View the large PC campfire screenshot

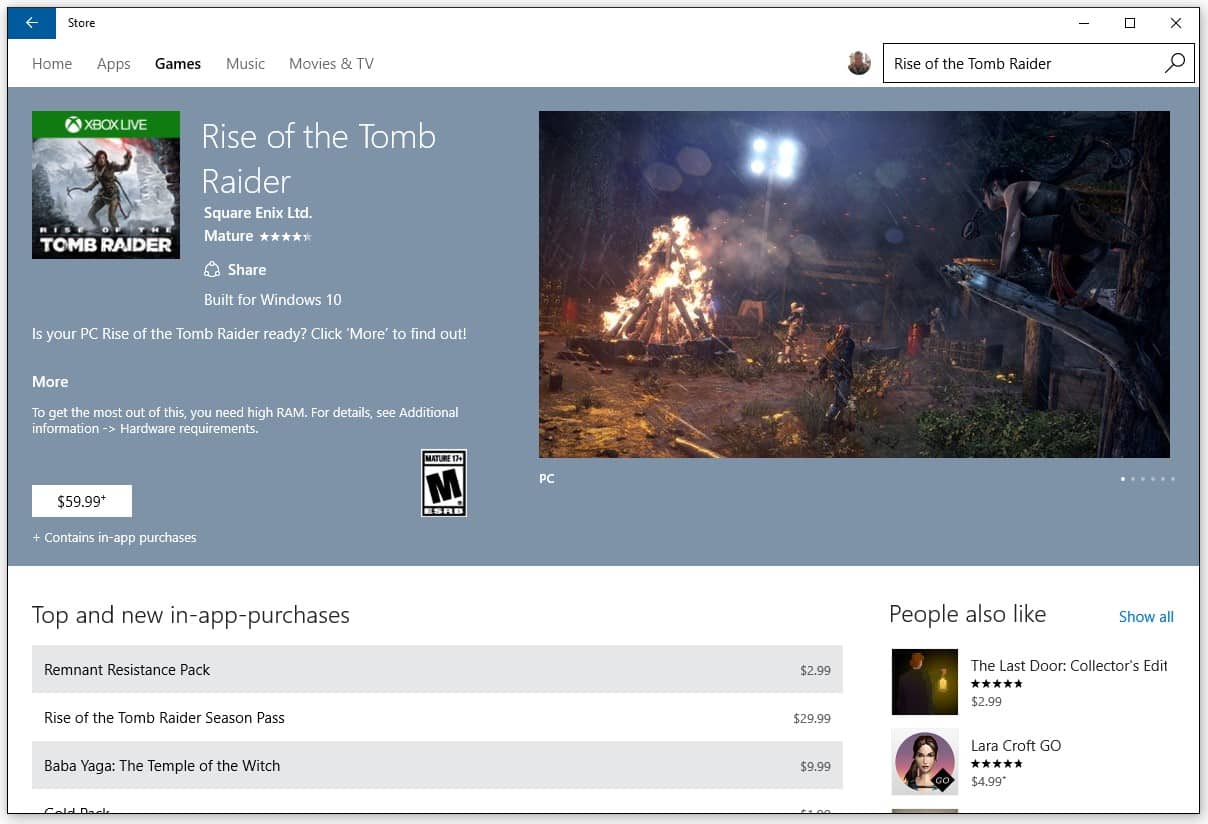coord(854,284)
